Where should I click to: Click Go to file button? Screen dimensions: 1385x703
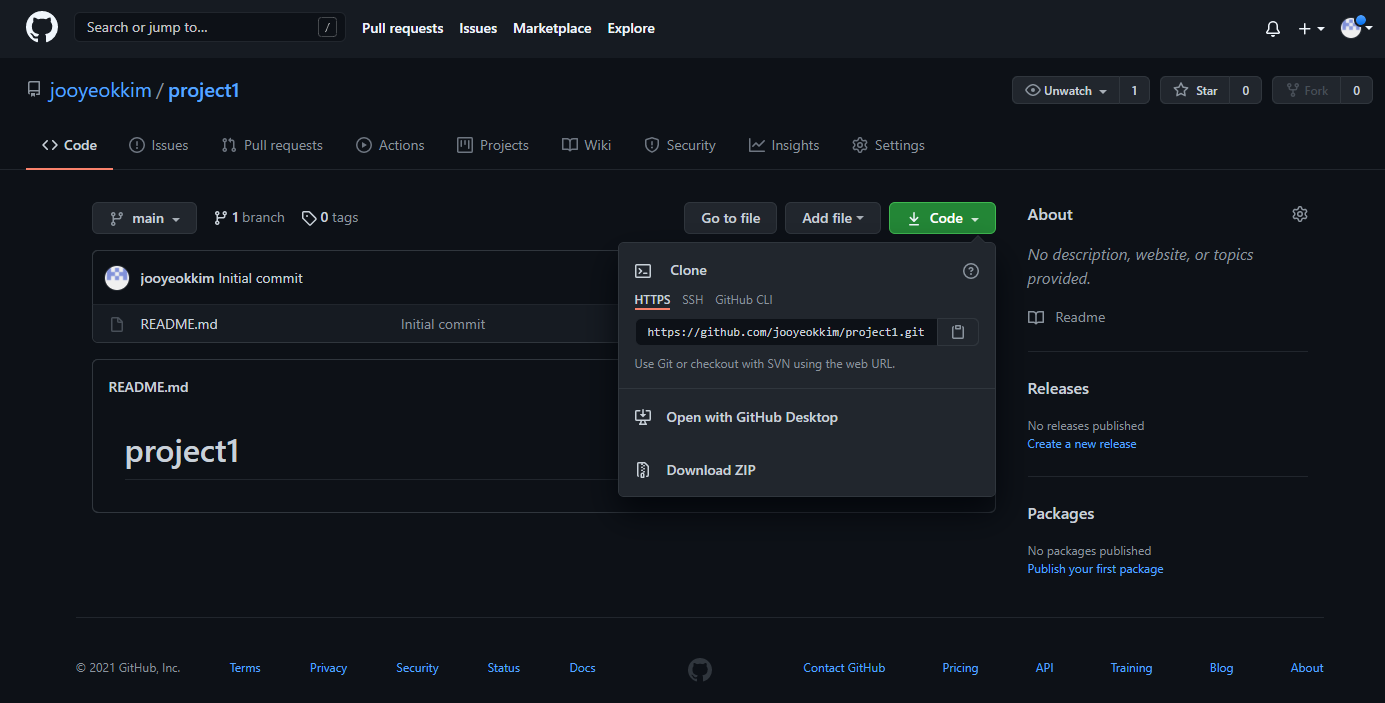coord(730,218)
